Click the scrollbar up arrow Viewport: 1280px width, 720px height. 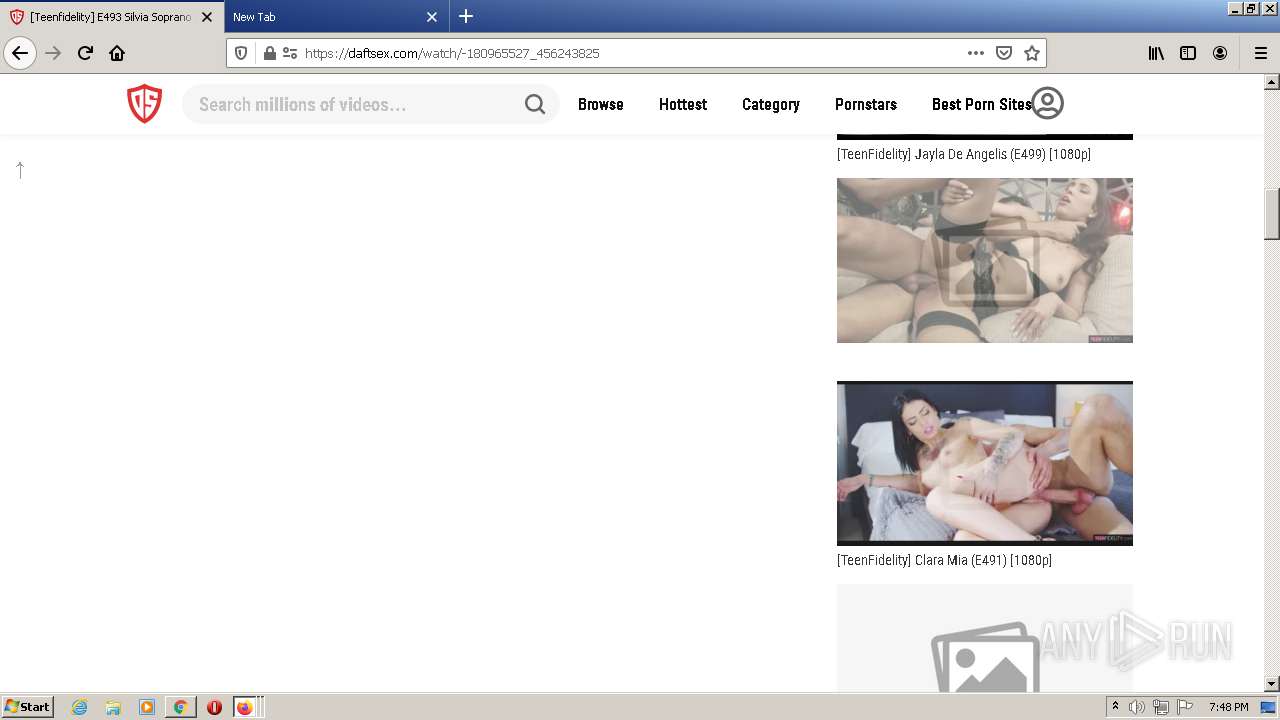[x=1272, y=82]
